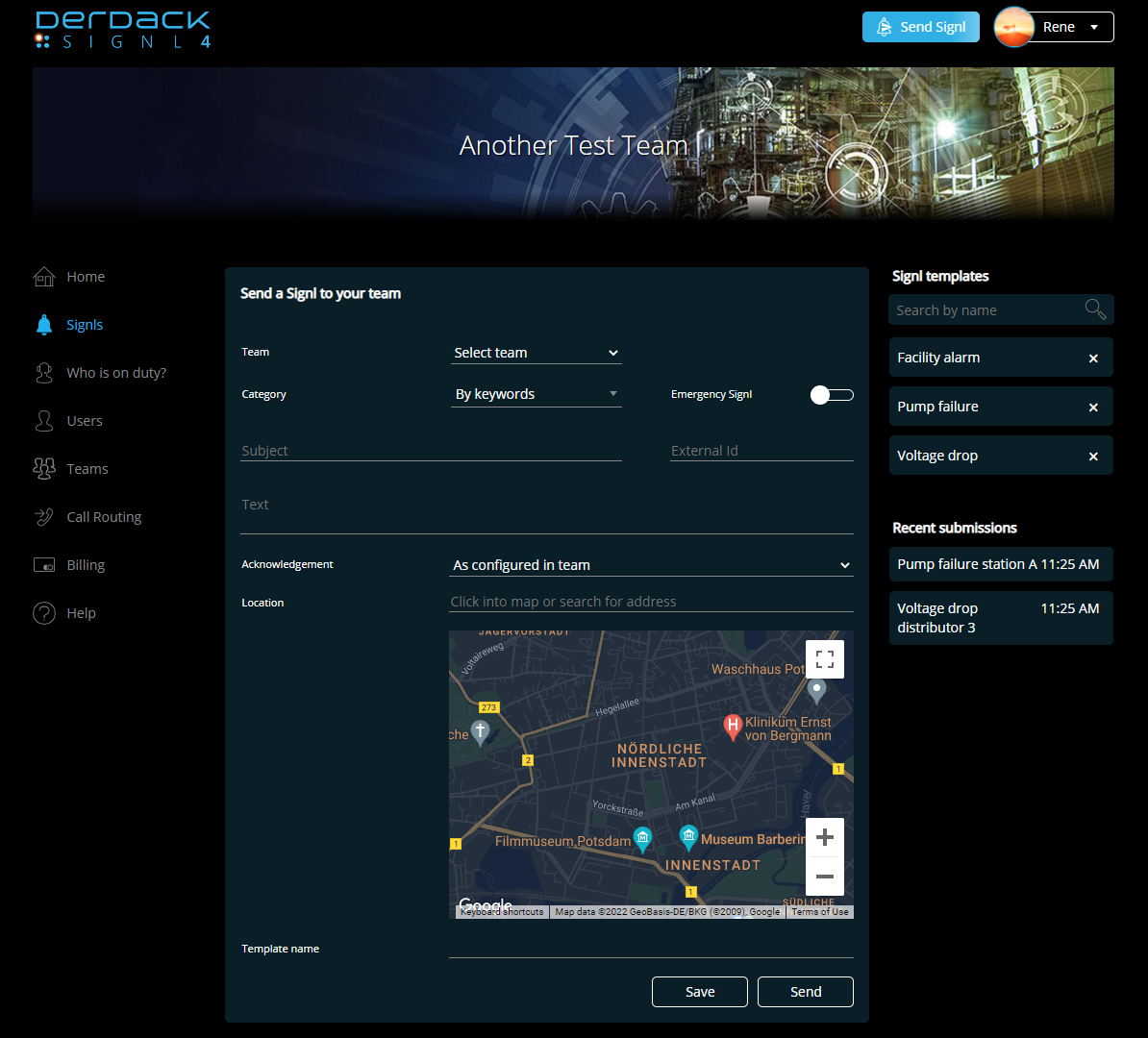This screenshot has width=1148, height=1038.
Task: Open the Category By keywords dropdown
Action: 536,395
